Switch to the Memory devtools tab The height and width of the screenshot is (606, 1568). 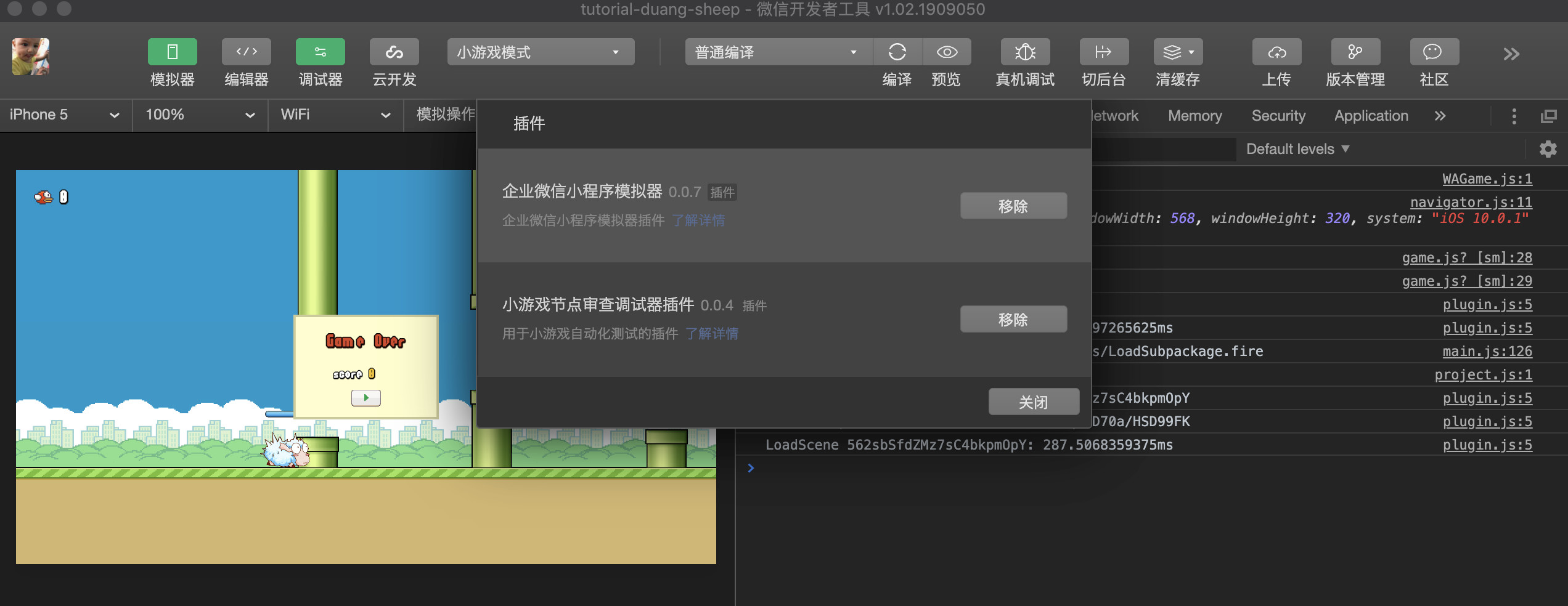click(x=1194, y=116)
